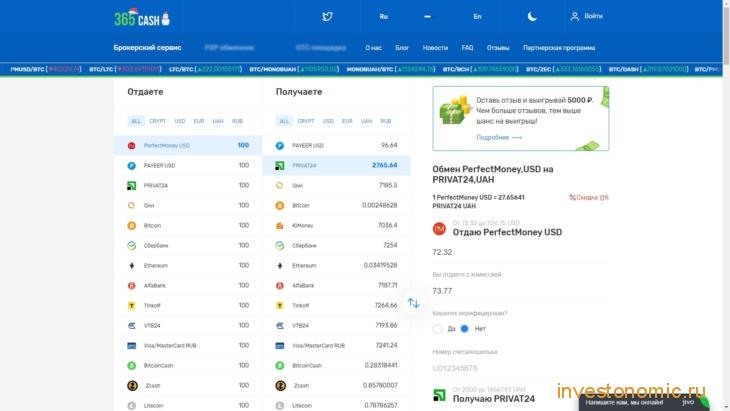The width and height of the screenshot is (730, 411).
Task: Filter Отдаете list by UAH
Action: point(218,121)
